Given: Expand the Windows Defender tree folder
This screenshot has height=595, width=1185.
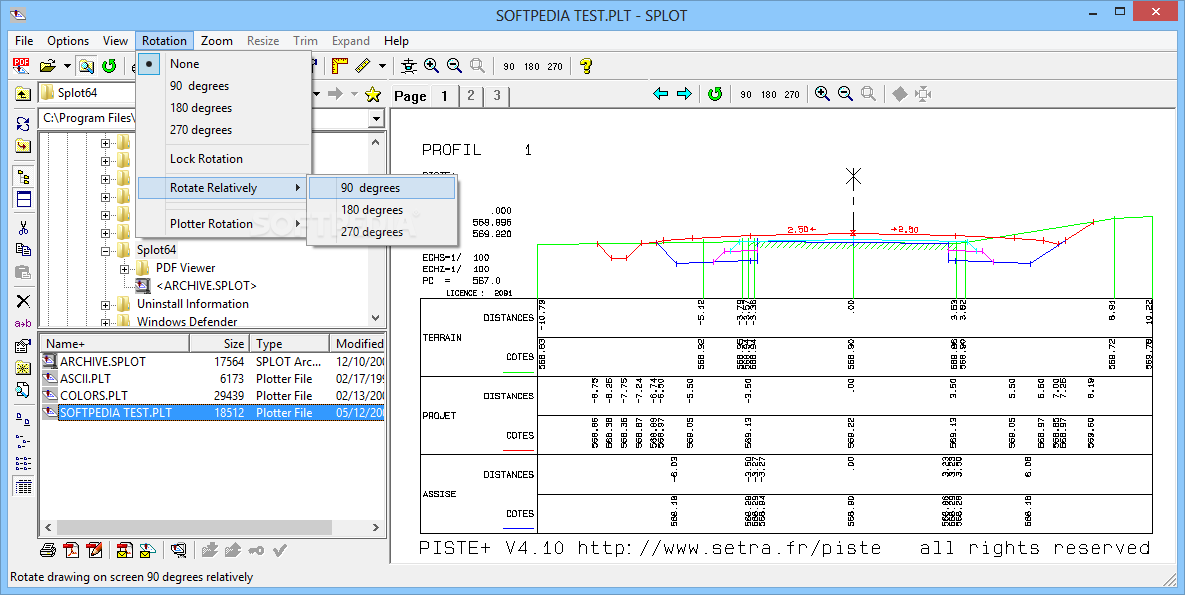Looking at the screenshot, I should 105,322.
